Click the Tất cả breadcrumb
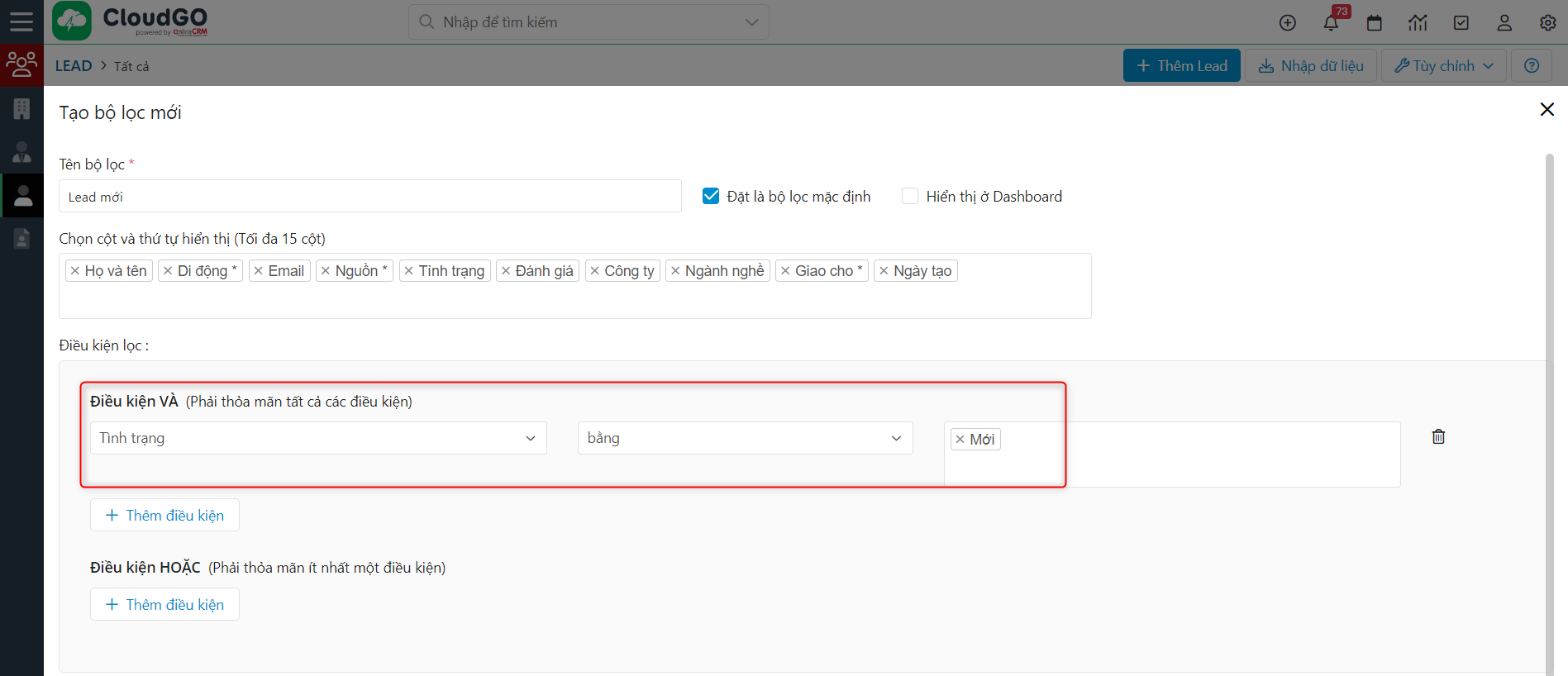 (131, 66)
